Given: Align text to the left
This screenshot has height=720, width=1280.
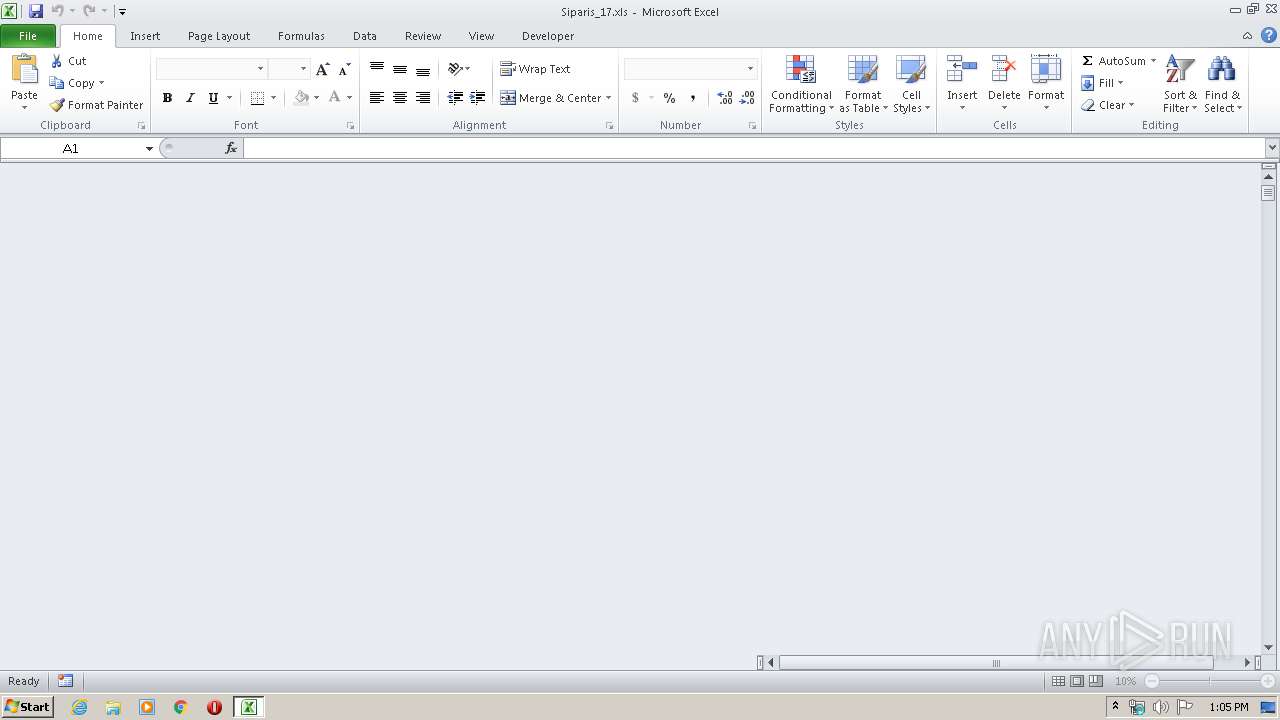Looking at the screenshot, I should pyautogui.click(x=377, y=98).
